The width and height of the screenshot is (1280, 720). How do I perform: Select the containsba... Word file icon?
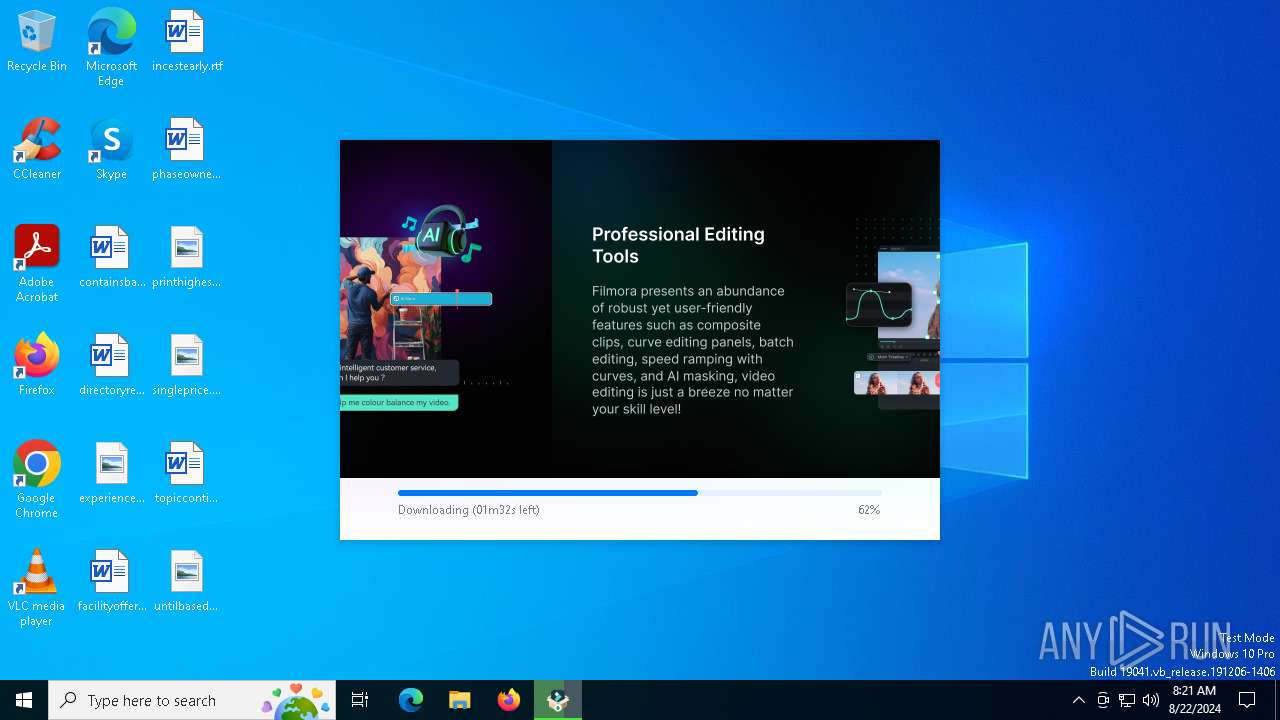tap(112, 257)
